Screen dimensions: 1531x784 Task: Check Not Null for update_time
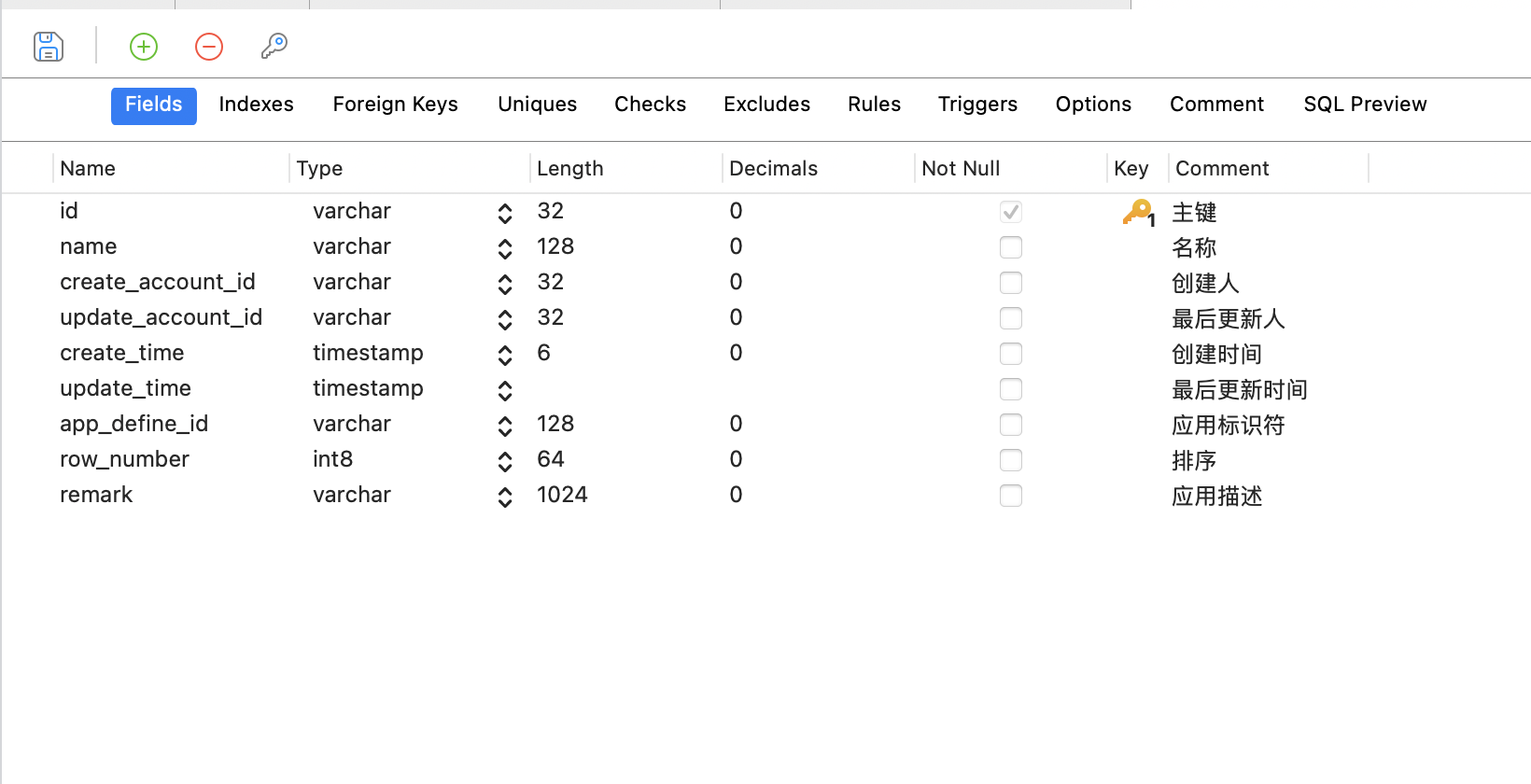click(x=1011, y=389)
